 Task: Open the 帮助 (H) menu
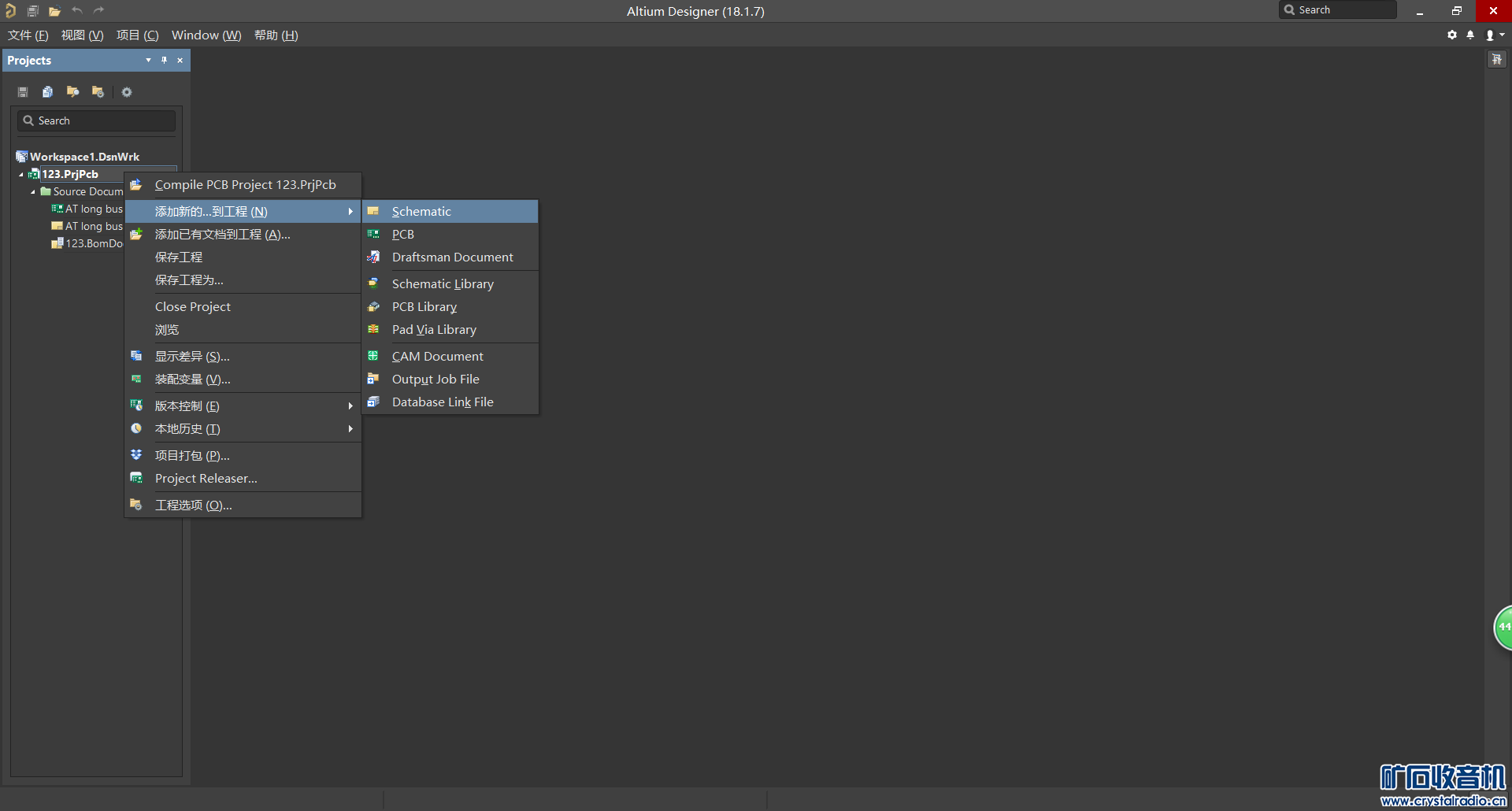(x=276, y=35)
